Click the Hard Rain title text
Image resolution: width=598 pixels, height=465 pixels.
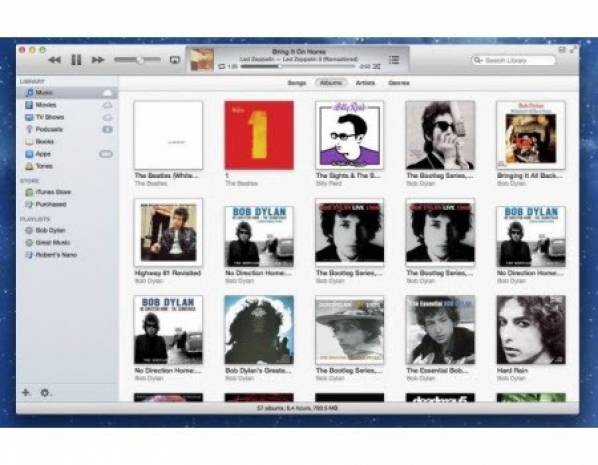coord(512,370)
